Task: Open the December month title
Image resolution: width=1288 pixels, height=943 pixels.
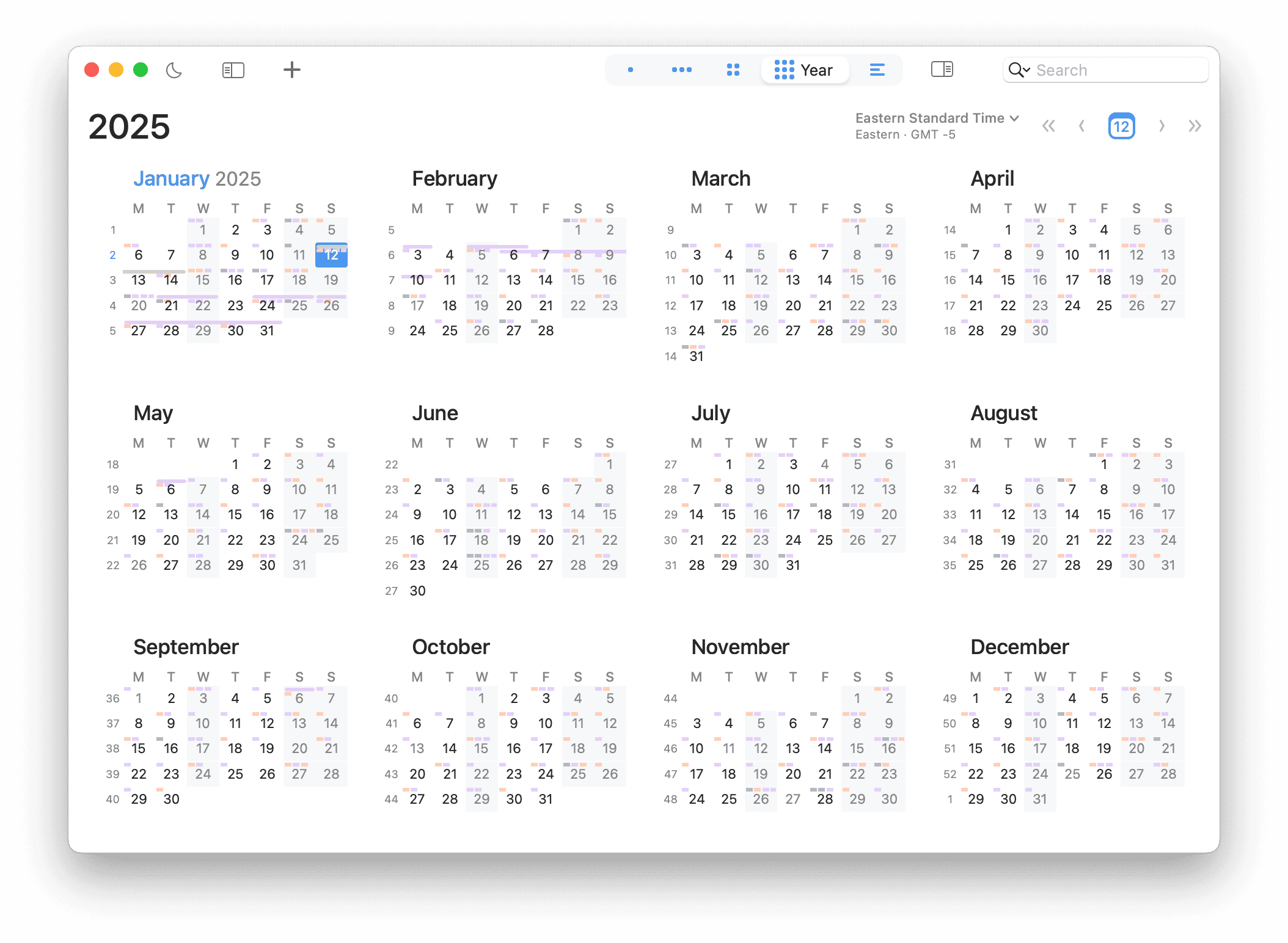Action: click(x=1020, y=647)
